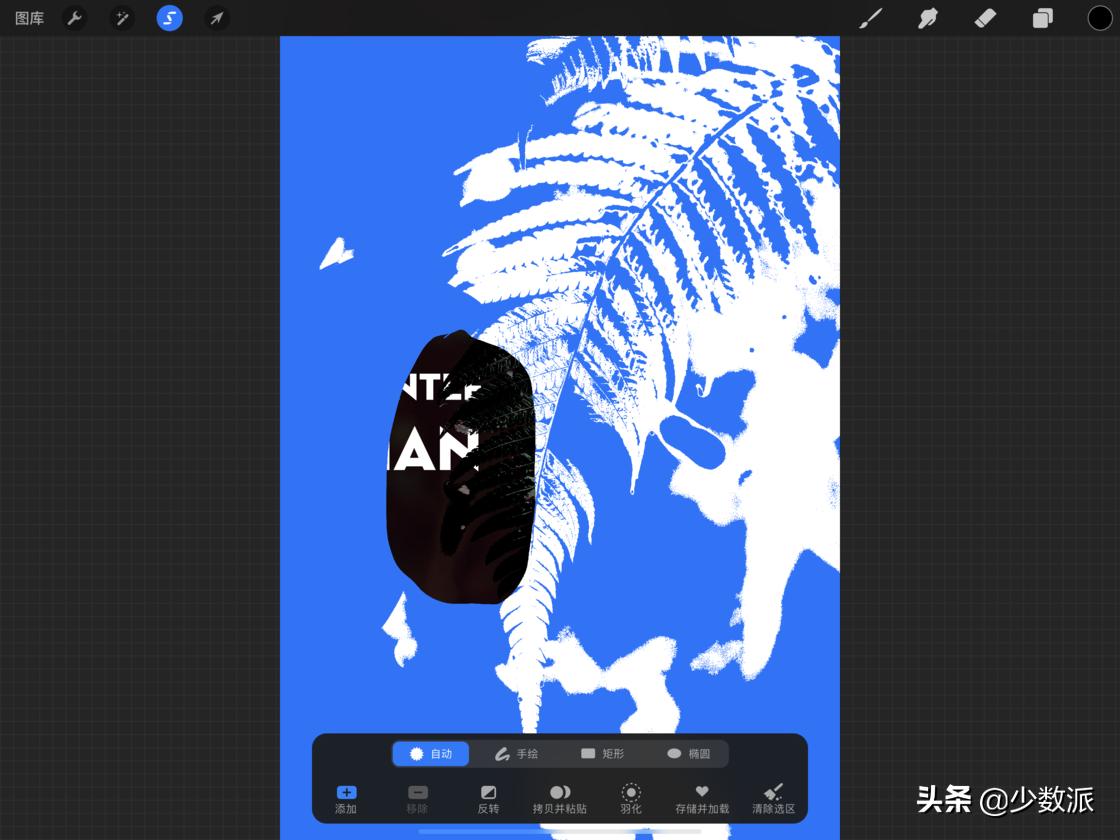Open the Layers panel

point(1042,17)
